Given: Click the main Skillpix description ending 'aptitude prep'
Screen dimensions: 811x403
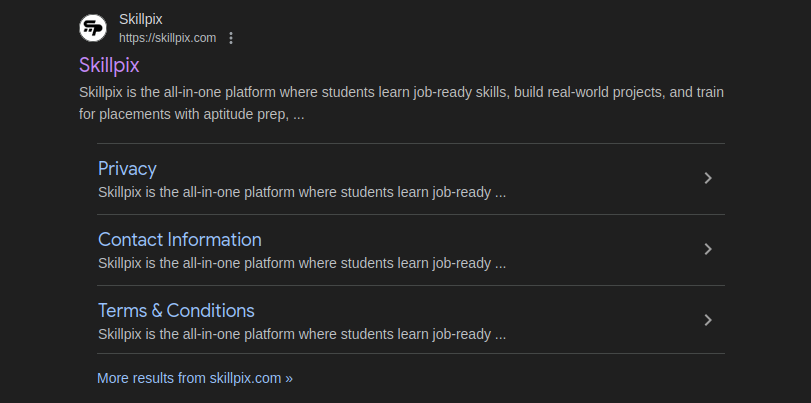Looking at the screenshot, I should (x=401, y=103).
